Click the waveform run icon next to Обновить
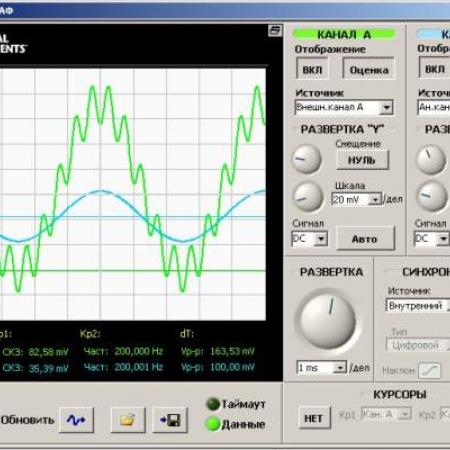 click(76, 420)
